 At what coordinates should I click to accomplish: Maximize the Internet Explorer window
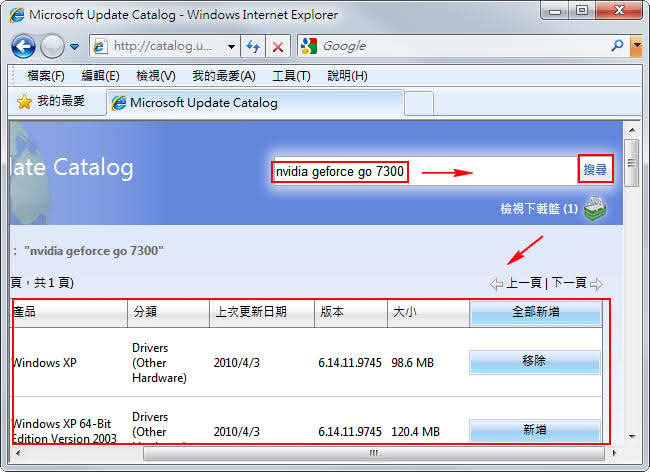(x=582, y=11)
